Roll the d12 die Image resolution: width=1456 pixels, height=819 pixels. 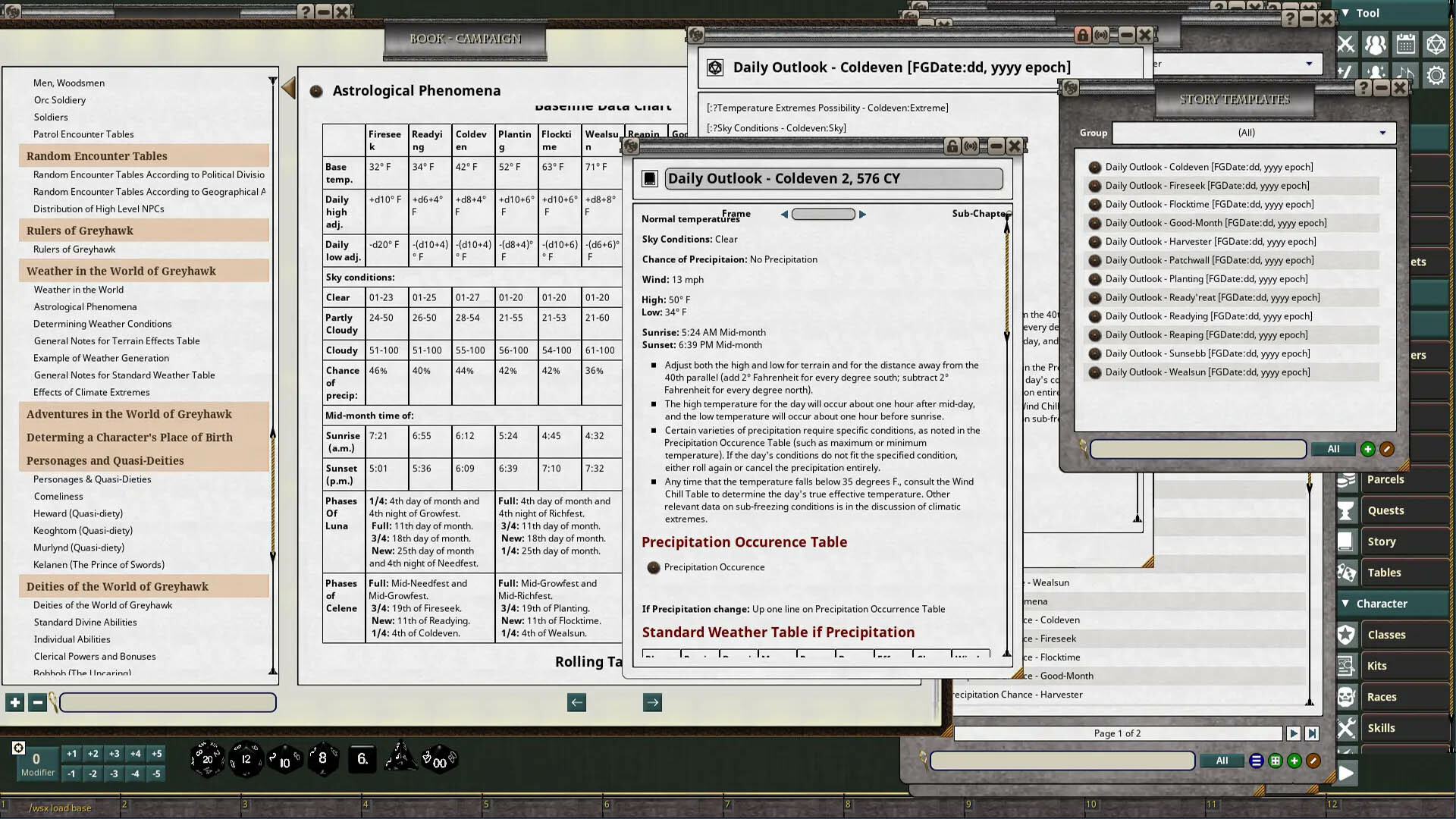(x=244, y=758)
